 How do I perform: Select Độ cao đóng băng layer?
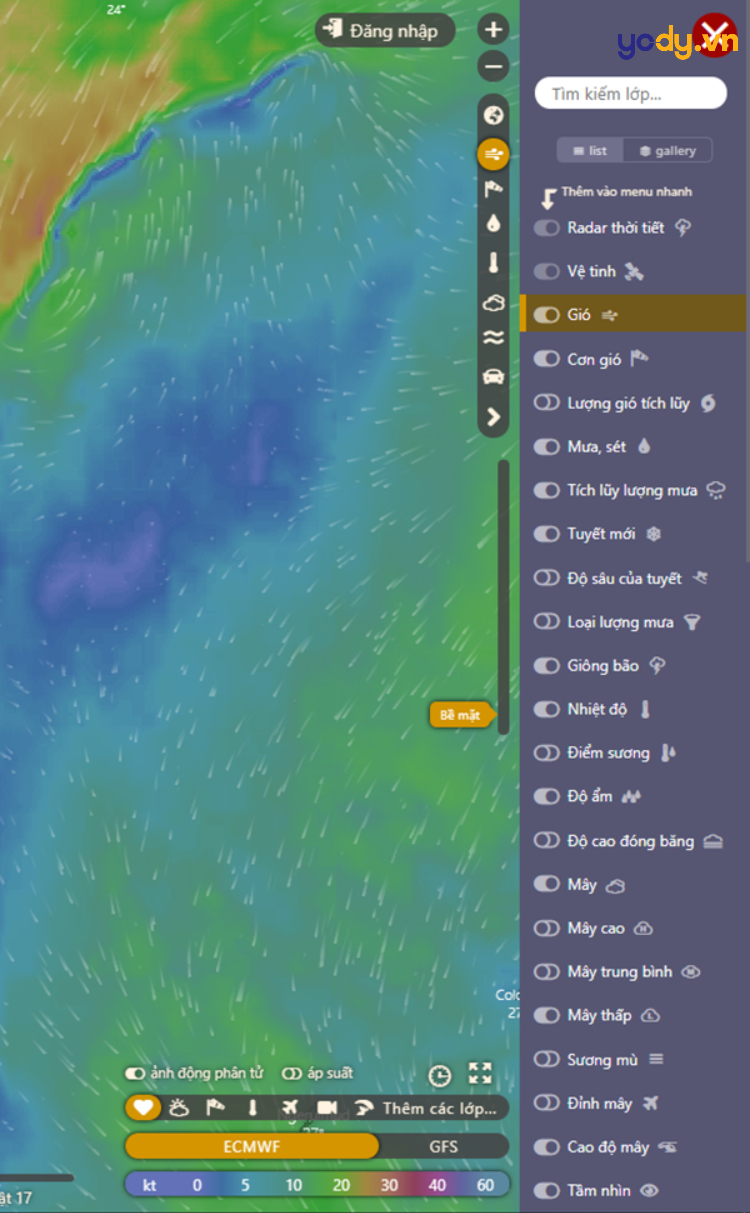coord(632,841)
